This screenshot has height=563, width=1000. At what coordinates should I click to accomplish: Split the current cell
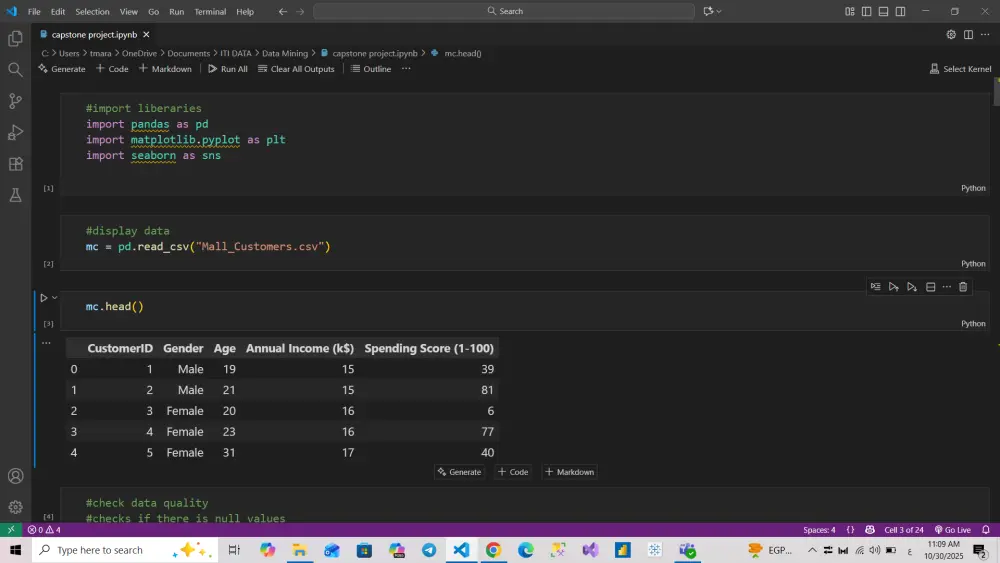(x=930, y=287)
